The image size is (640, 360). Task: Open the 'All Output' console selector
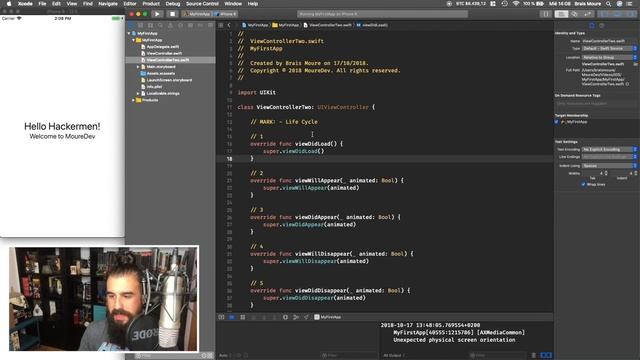tap(394, 356)
